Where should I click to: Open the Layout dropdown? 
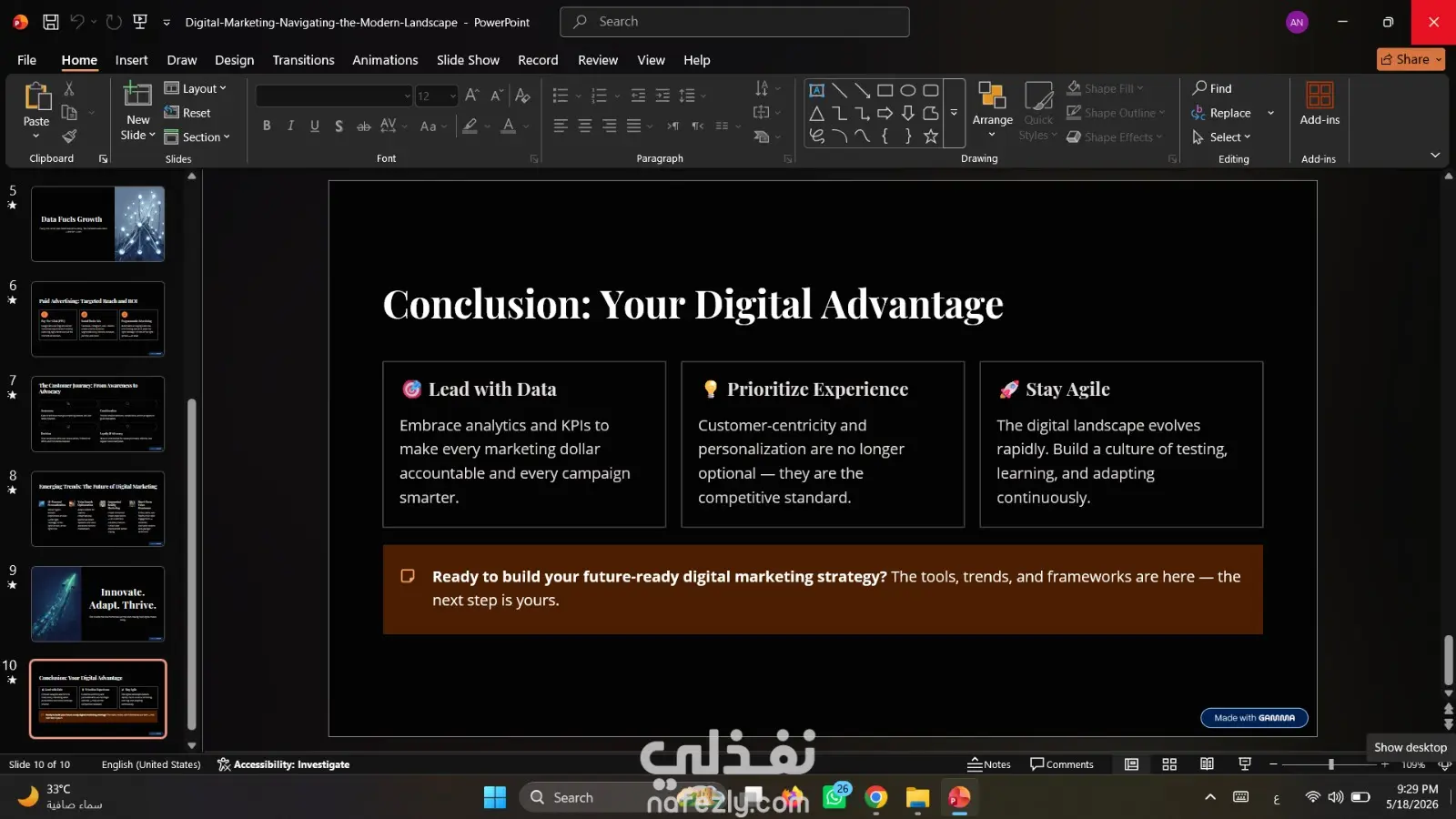(x=196, y=88)
